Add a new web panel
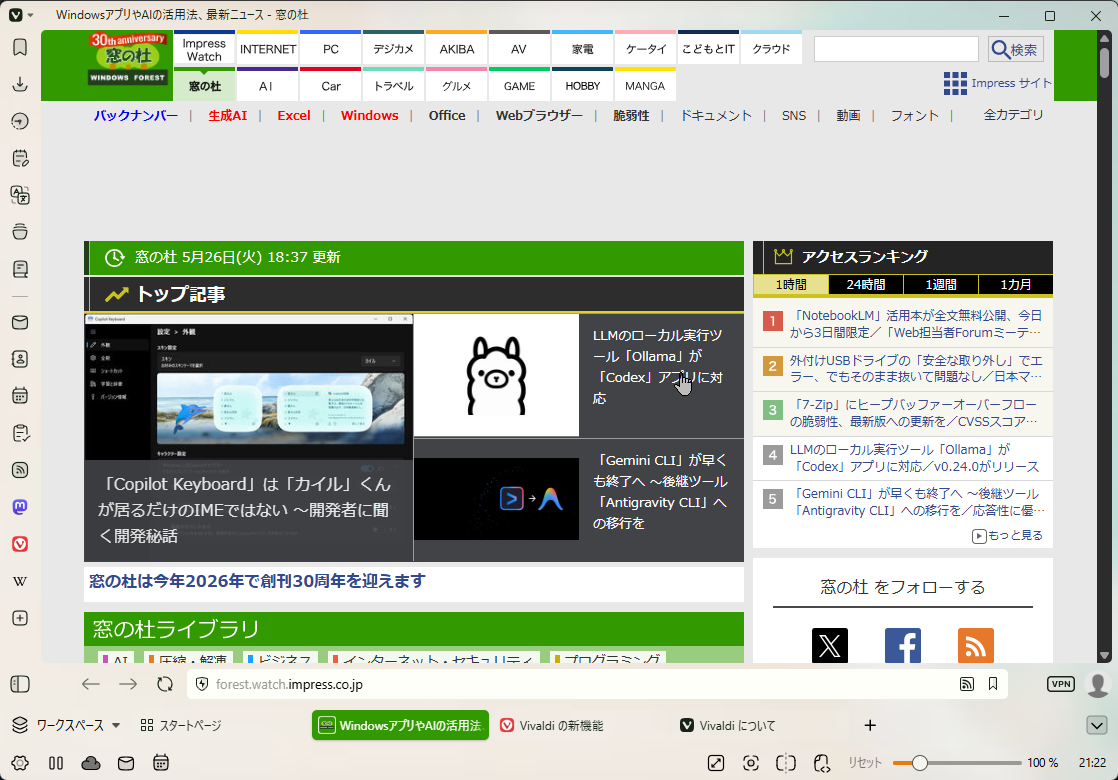1118x780 pixels. tap(20, 618)
